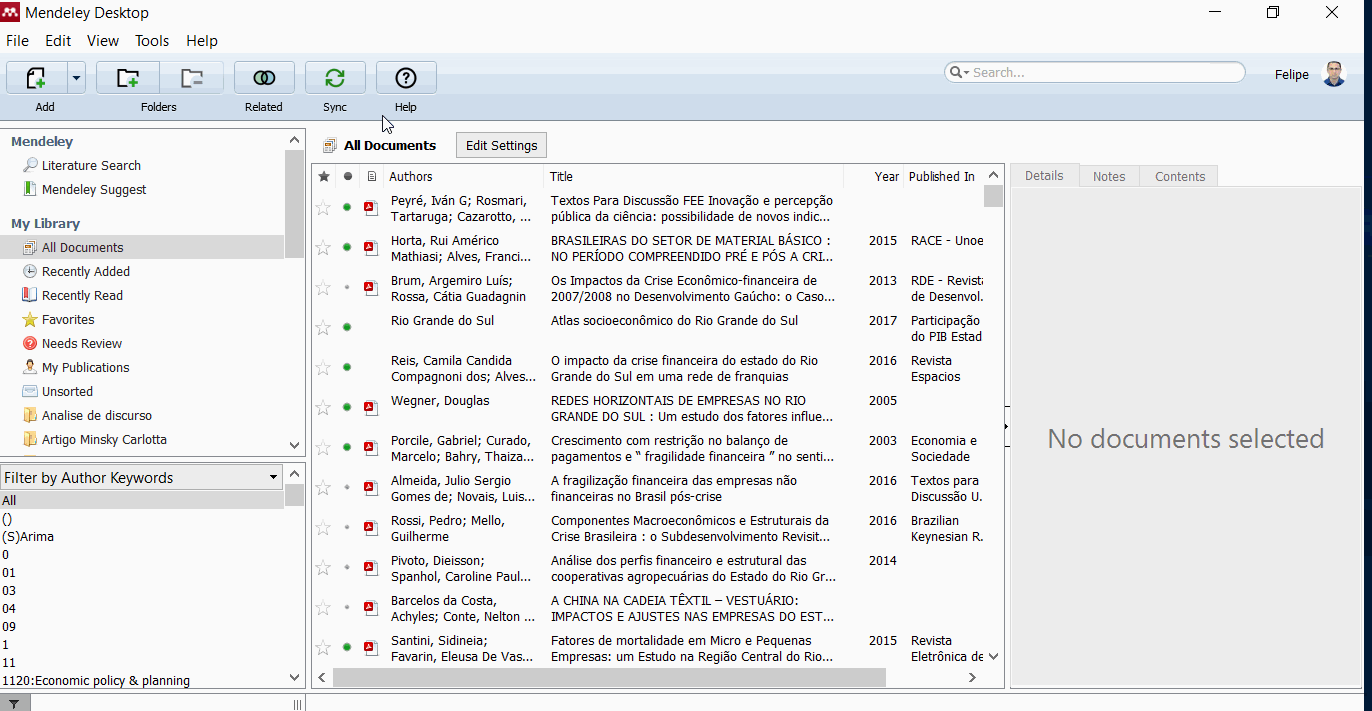1372x711 pixels.
Task: Toggle read status of Almeida, Julio Sergio row
Action: pyautogui.click(x=347, y=487)
